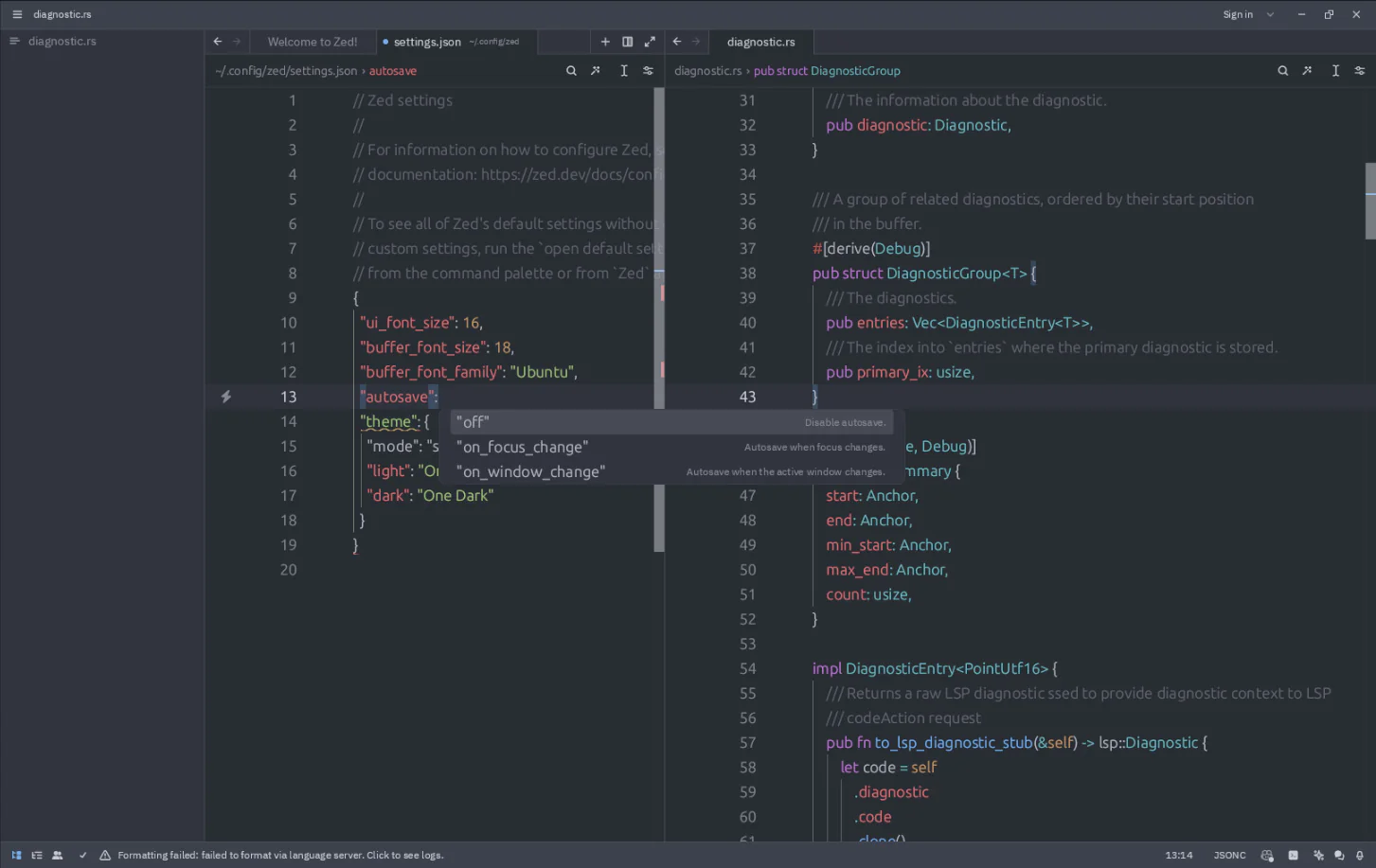Switch to the Welcome to Zed! tab

(313, 42)
